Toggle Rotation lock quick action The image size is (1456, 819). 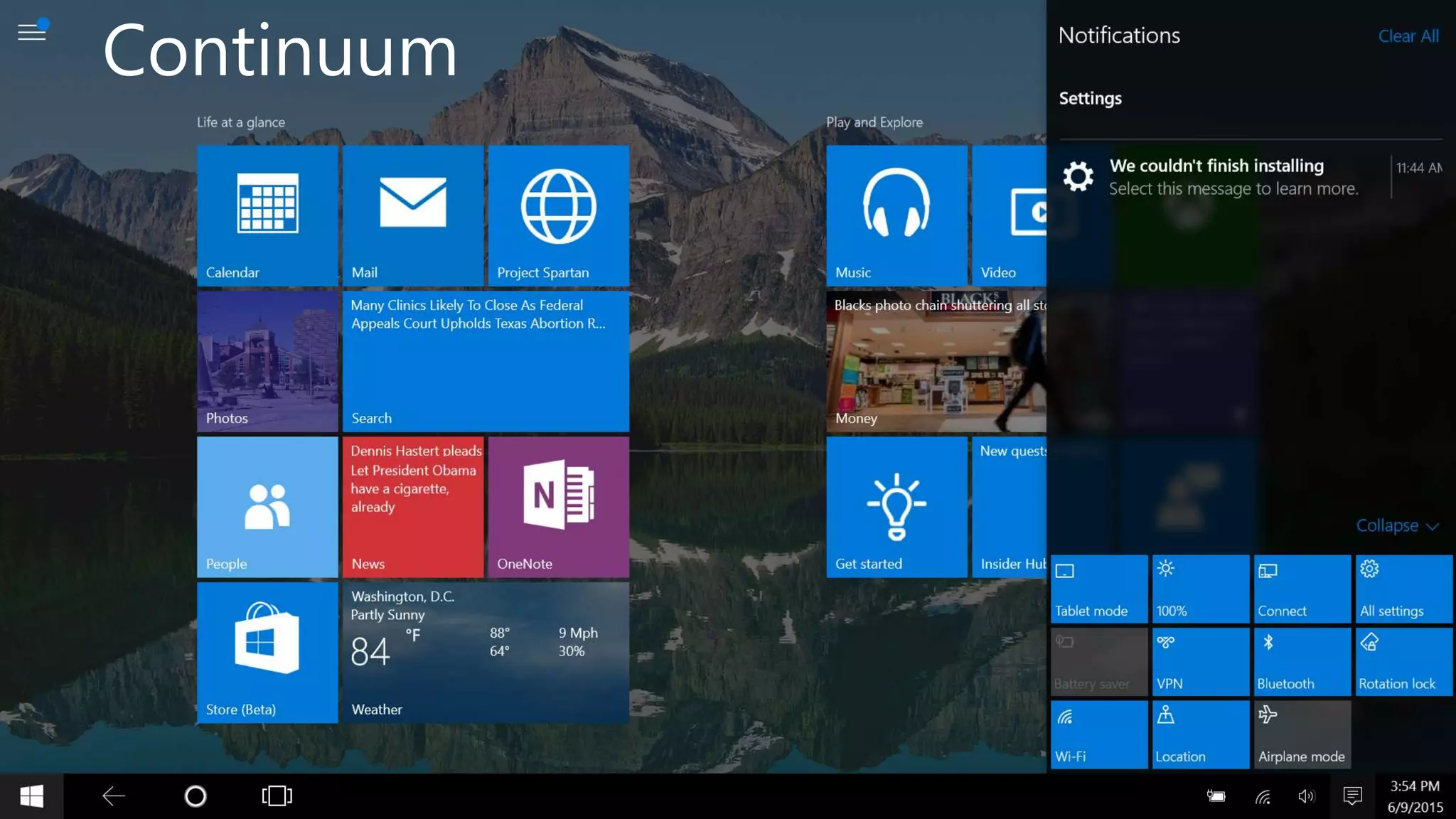(1404, 661)
